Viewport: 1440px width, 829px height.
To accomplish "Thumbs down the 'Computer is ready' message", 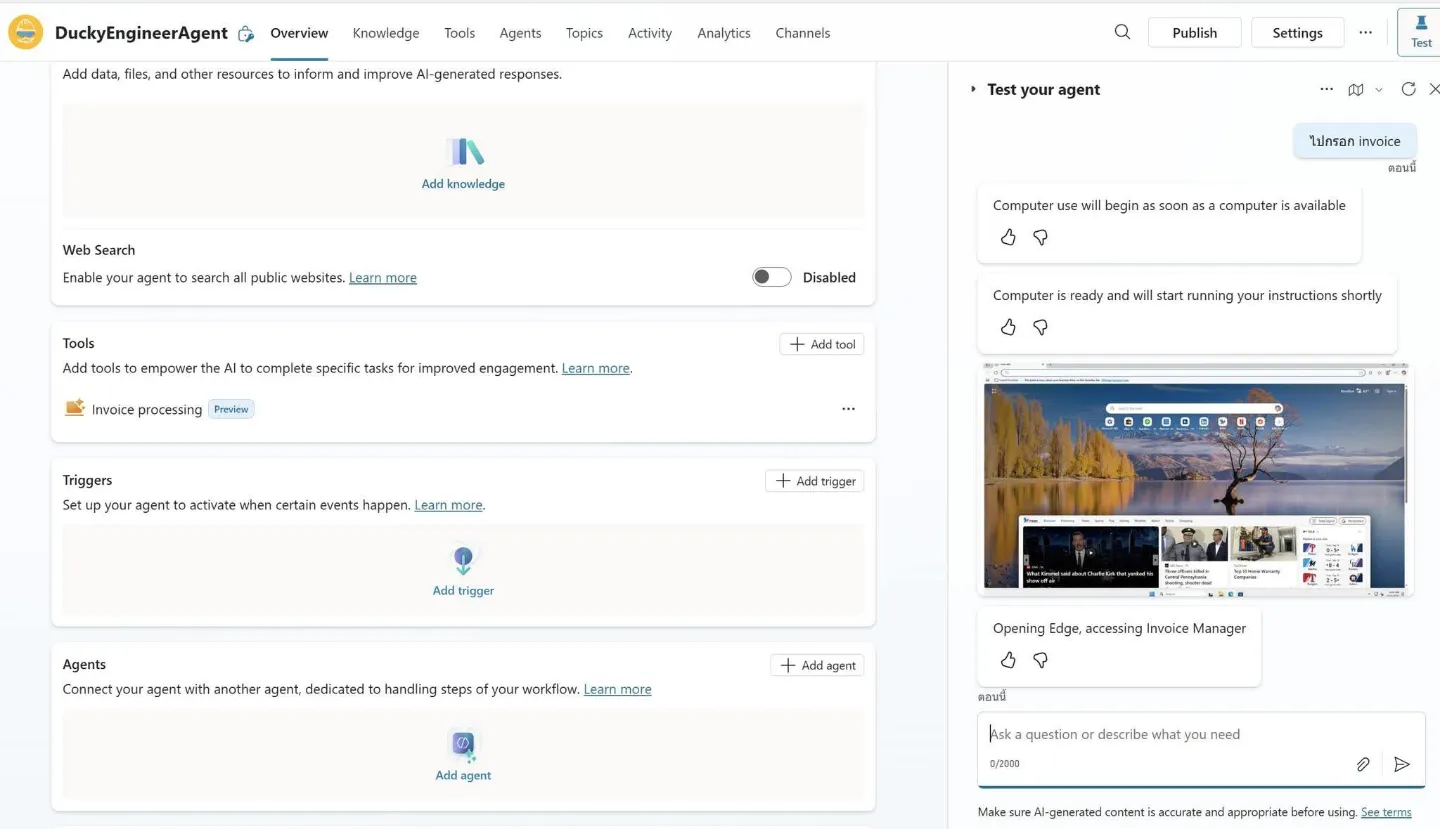I will pos(1040,327).
